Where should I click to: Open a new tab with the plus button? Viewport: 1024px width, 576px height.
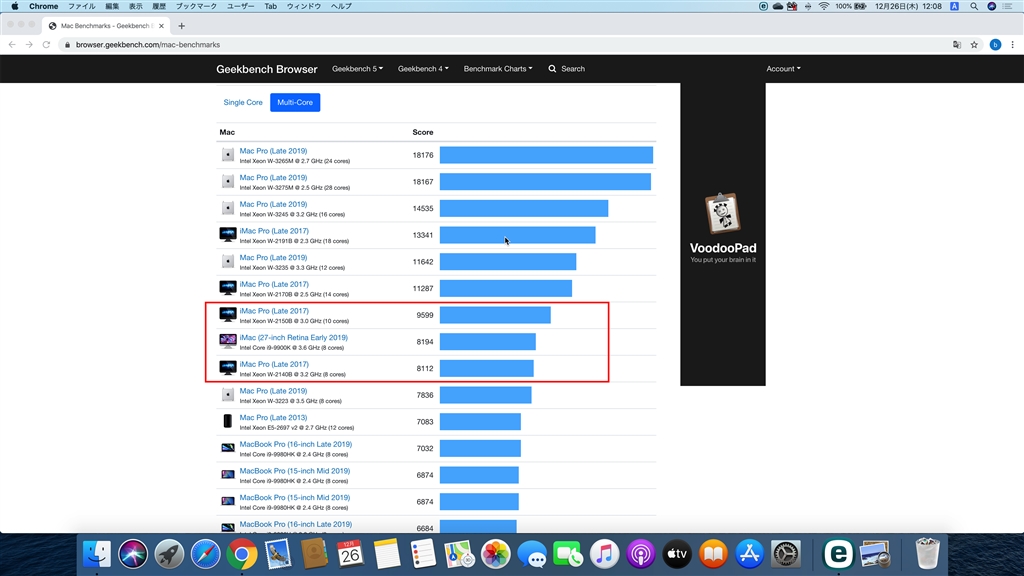[182, 26]
